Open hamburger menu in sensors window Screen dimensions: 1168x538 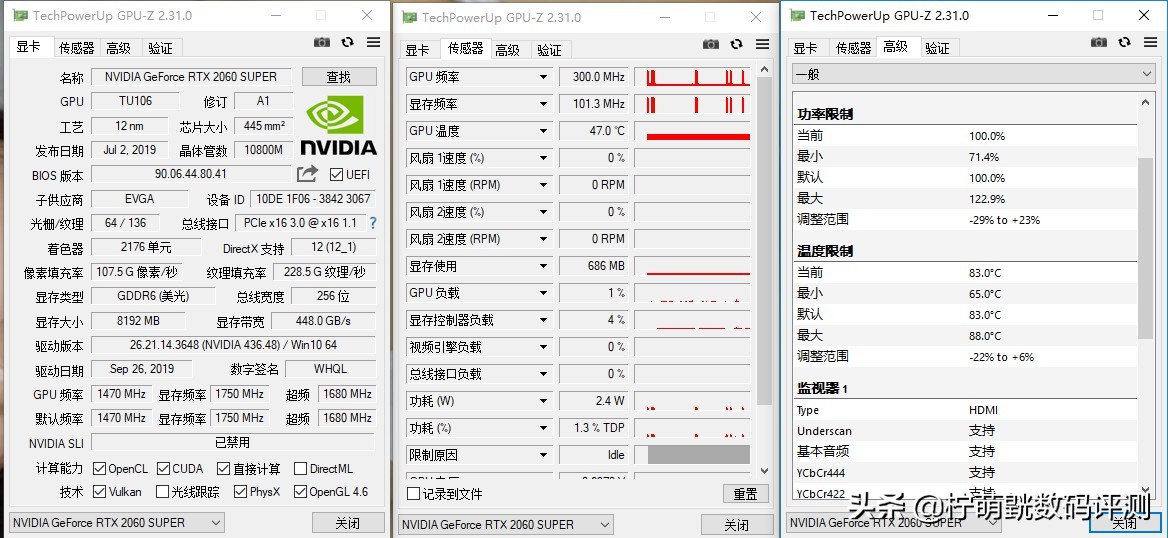tap(762, 44)
